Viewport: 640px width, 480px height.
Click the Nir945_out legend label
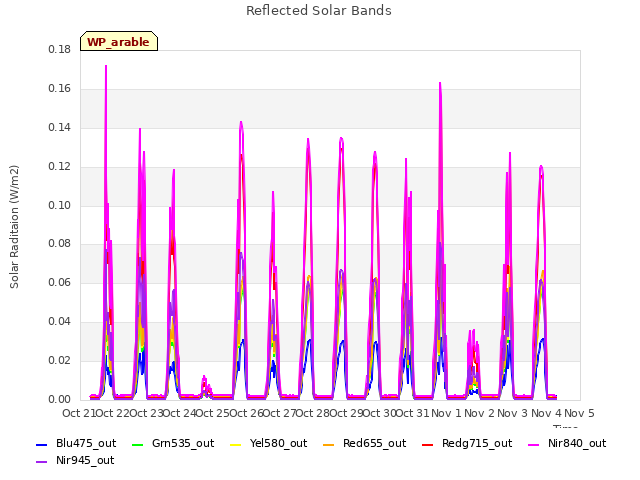click(85, 461)
